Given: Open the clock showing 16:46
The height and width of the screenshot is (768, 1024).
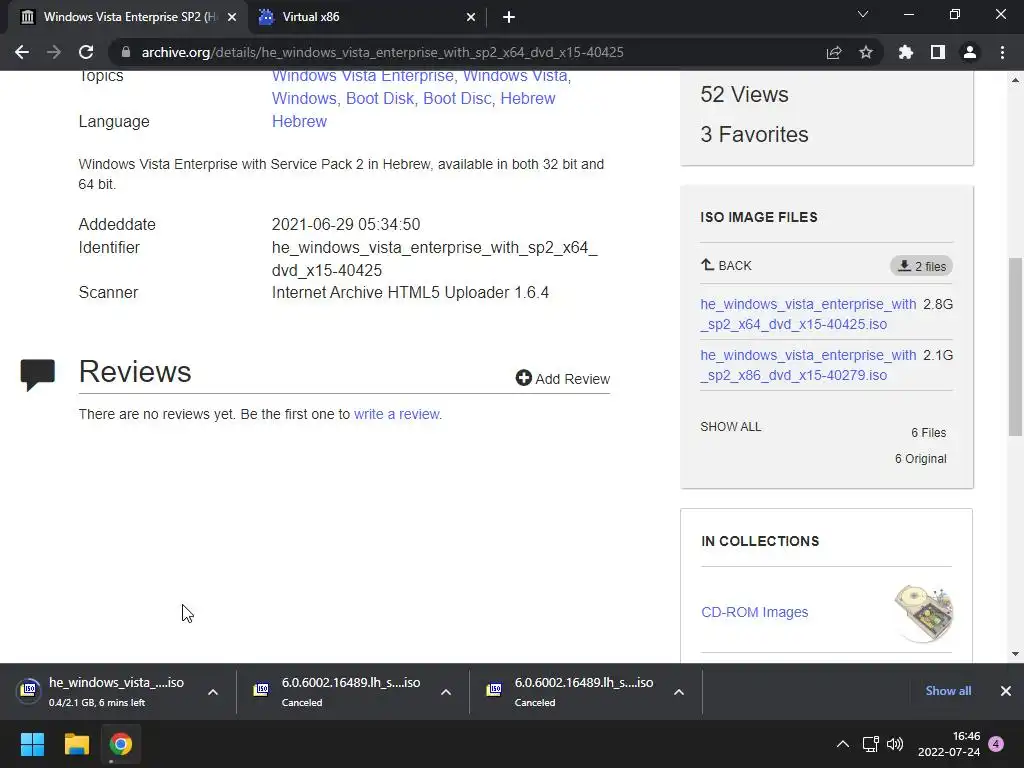Looking at the screenshot, I should pyautogui.click(x=949, y=744).
